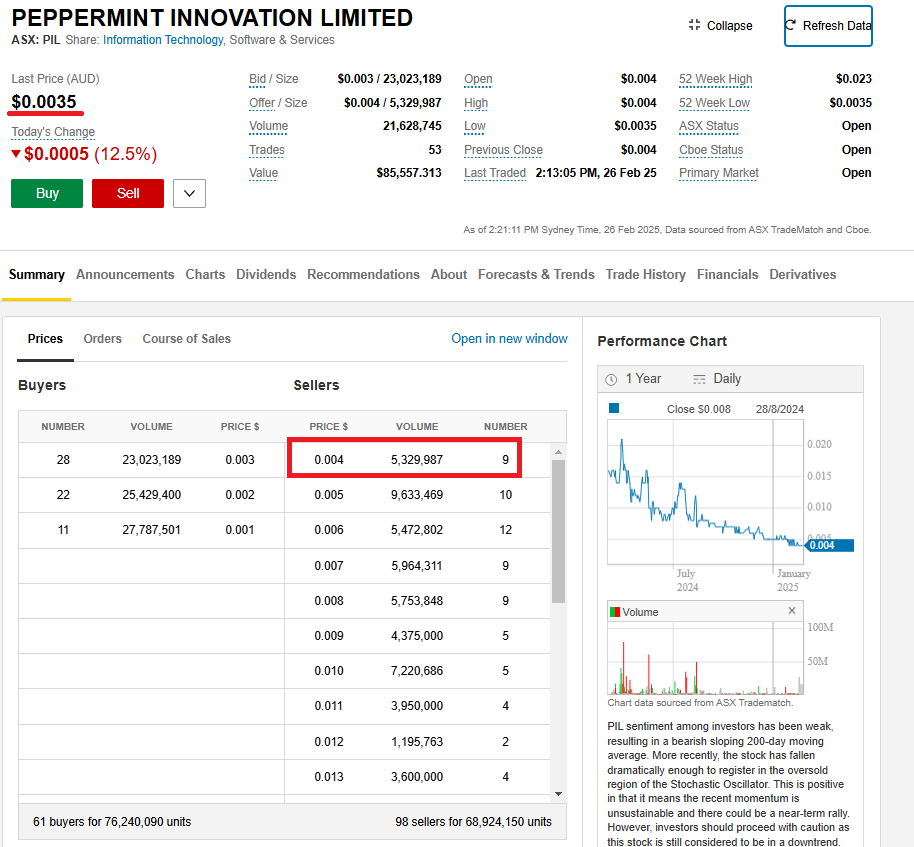Click the 52 Week High label
Image resolution: width=914 pixels, height=847 pixels.
coord(715,79)
